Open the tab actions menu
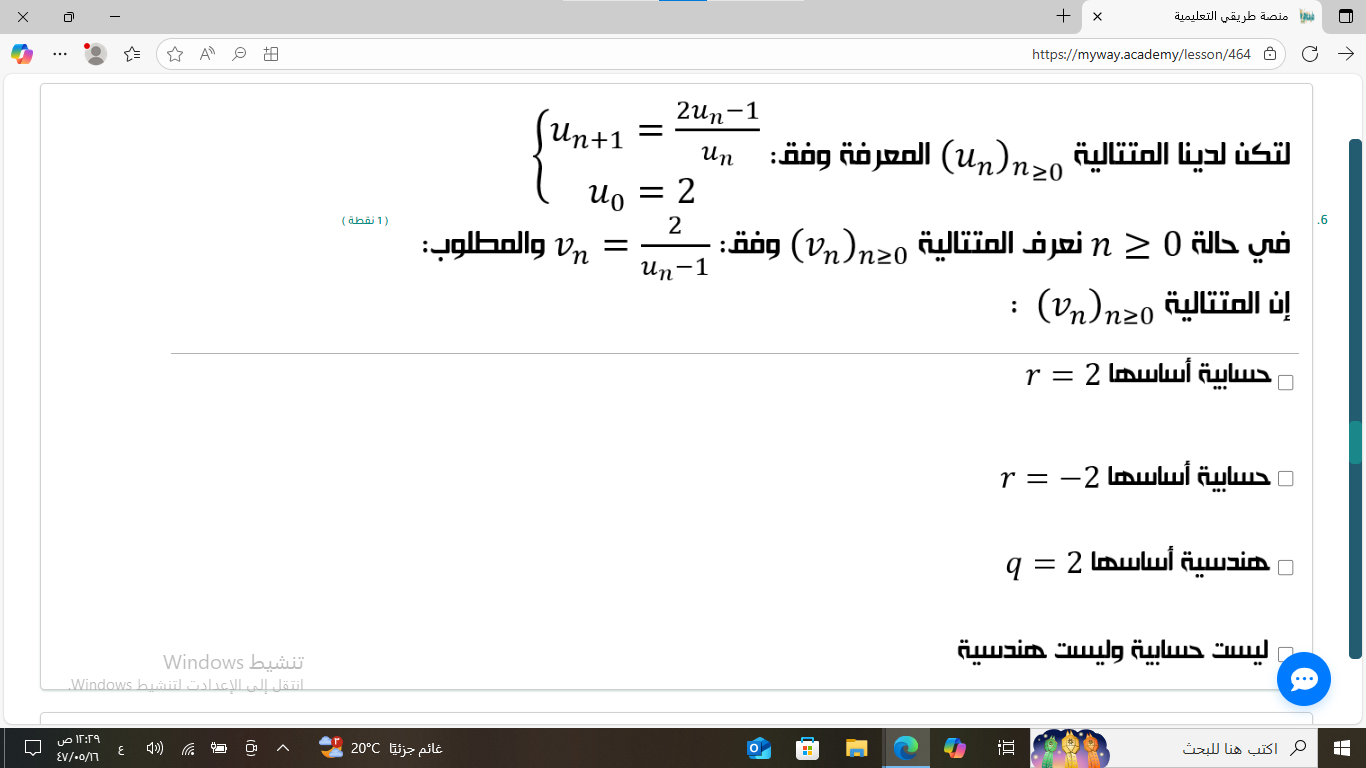The height and width of the screenshot is (768, 1366). point(1345,17)
